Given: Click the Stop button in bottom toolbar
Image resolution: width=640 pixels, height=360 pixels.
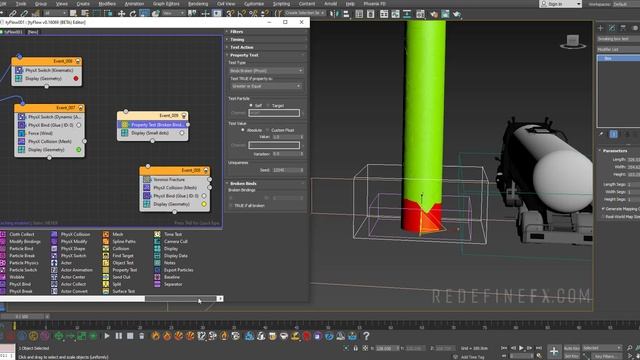Looking at the screenshot, I should 130,336.
